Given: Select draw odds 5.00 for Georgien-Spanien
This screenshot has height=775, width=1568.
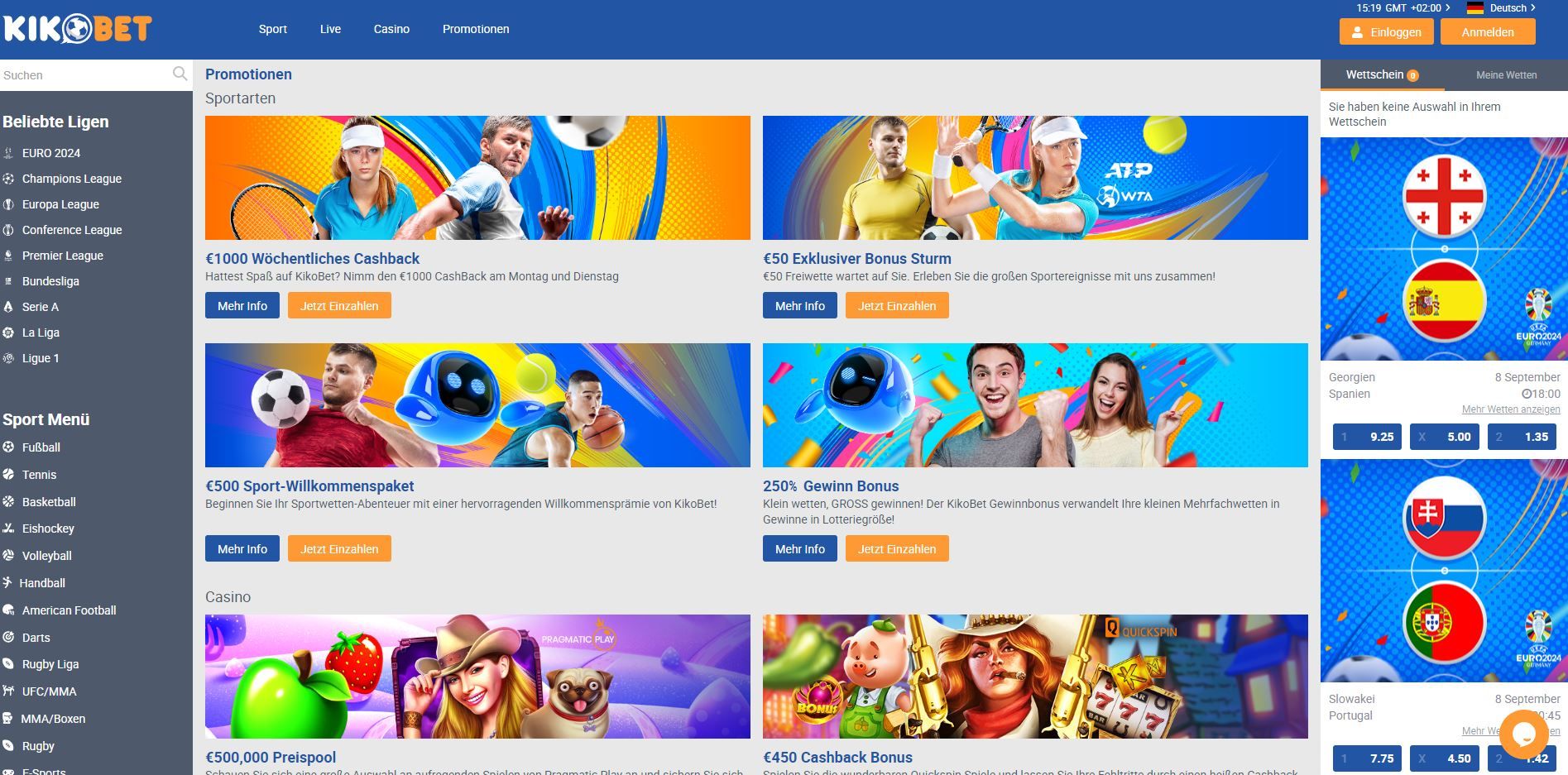Looking at the screenshot, I should (x=1445, y=437).
